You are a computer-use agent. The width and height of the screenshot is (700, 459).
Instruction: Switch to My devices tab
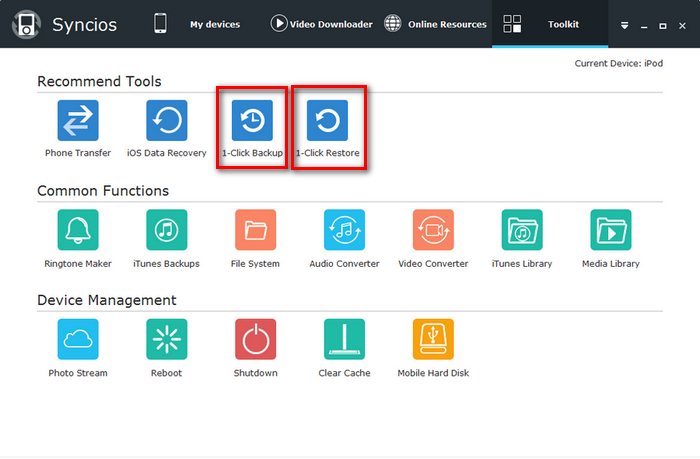[215, 25]
